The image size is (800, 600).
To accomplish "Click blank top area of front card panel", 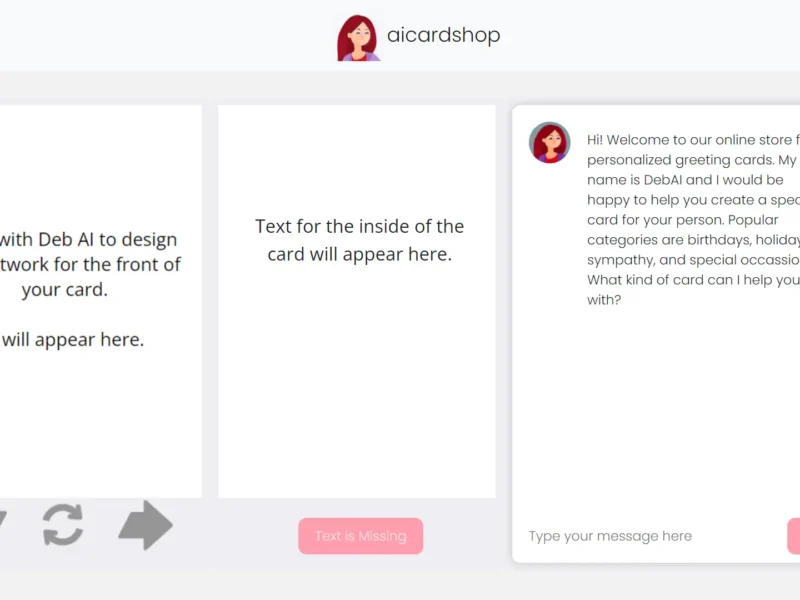I will coord(100,150).
